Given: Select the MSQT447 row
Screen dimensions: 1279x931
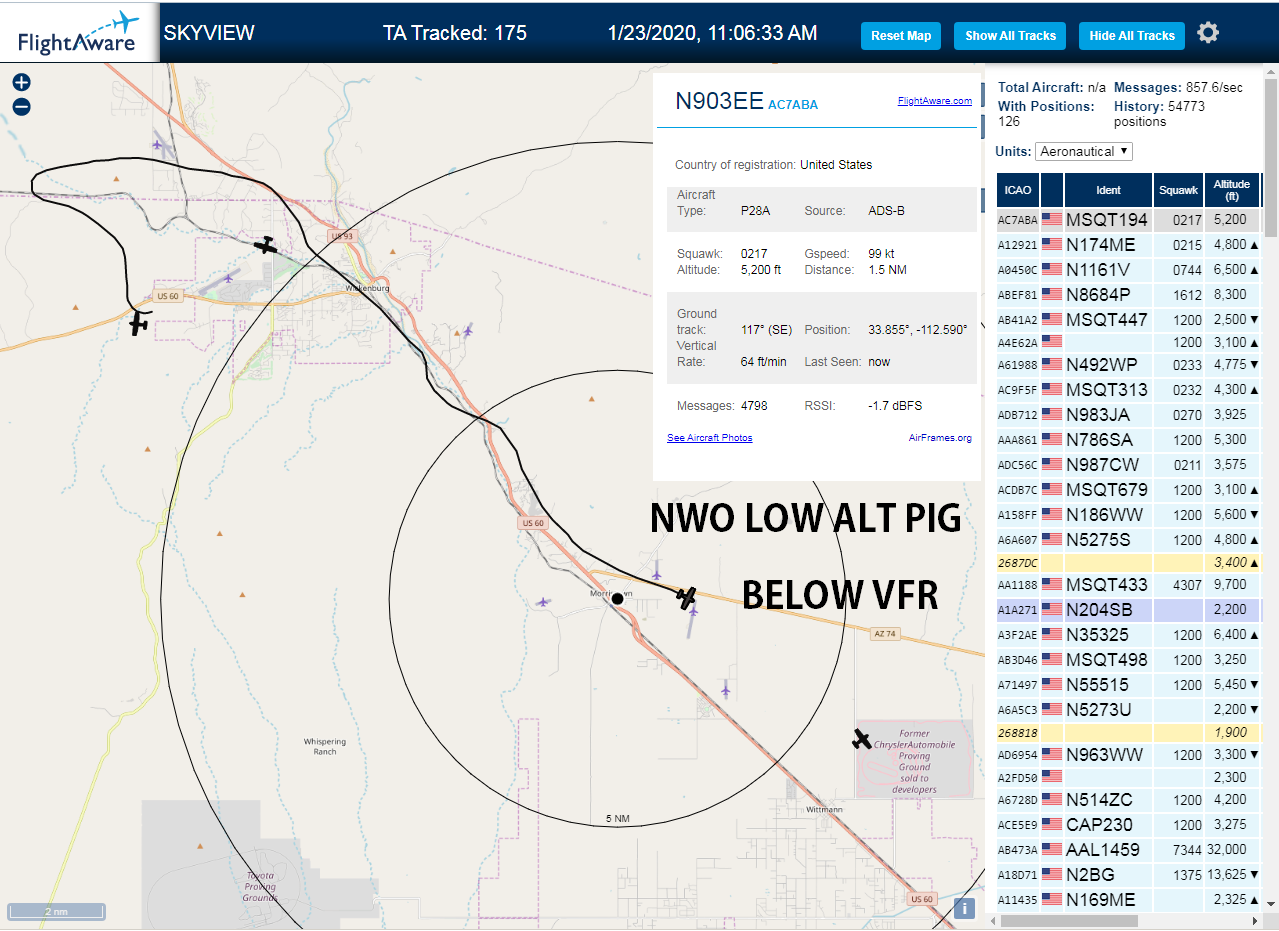Looking at the screenshot, I should (1128, 320).
